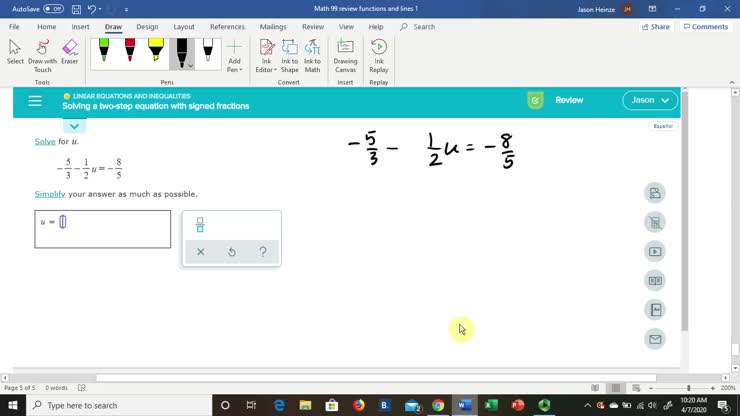The width and height of the screenshot is (740, 416).
Task: Select the red pen
Action: (x=130, y=50)
